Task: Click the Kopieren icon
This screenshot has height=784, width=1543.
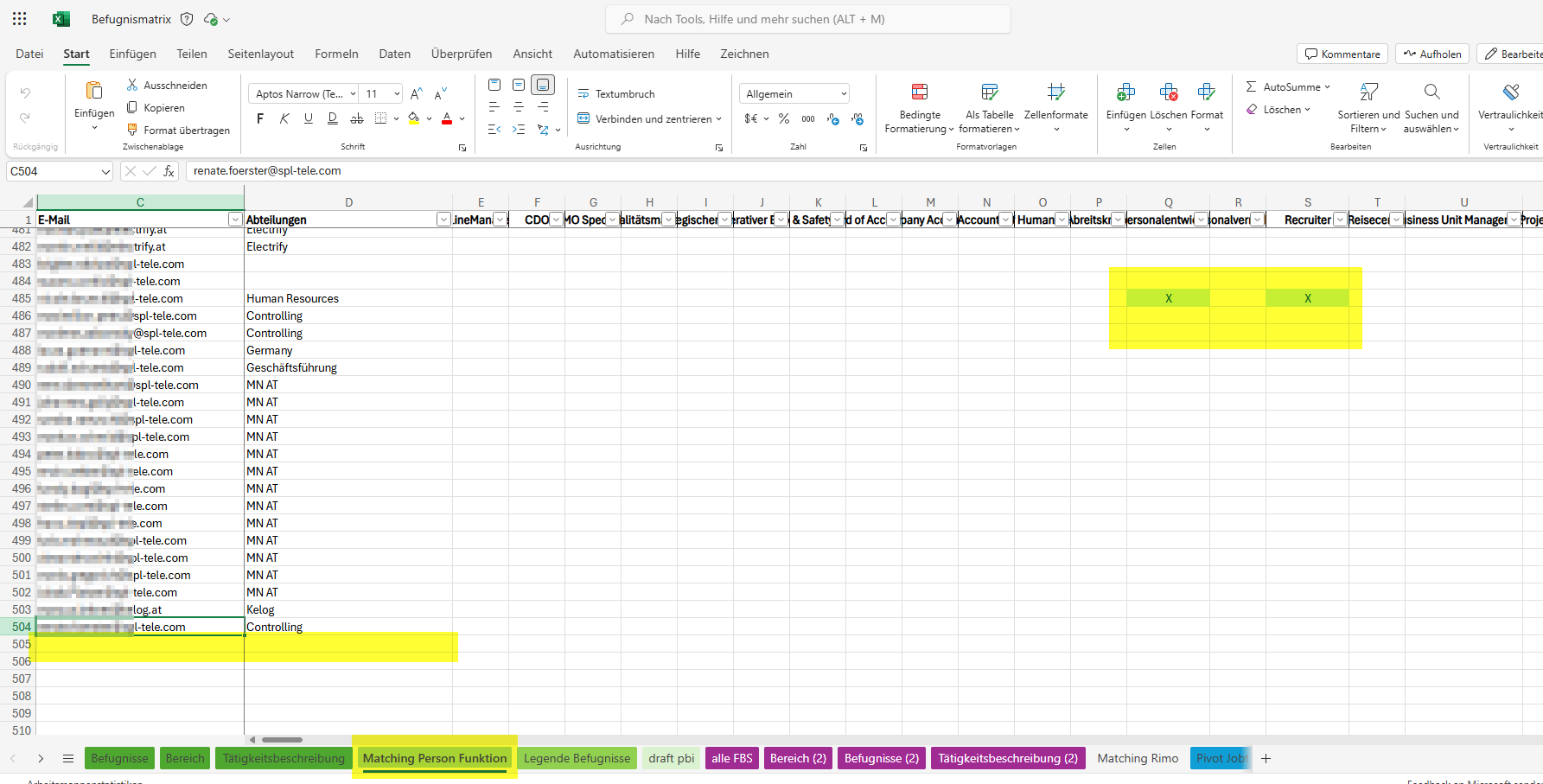Action: pos(132,107)
